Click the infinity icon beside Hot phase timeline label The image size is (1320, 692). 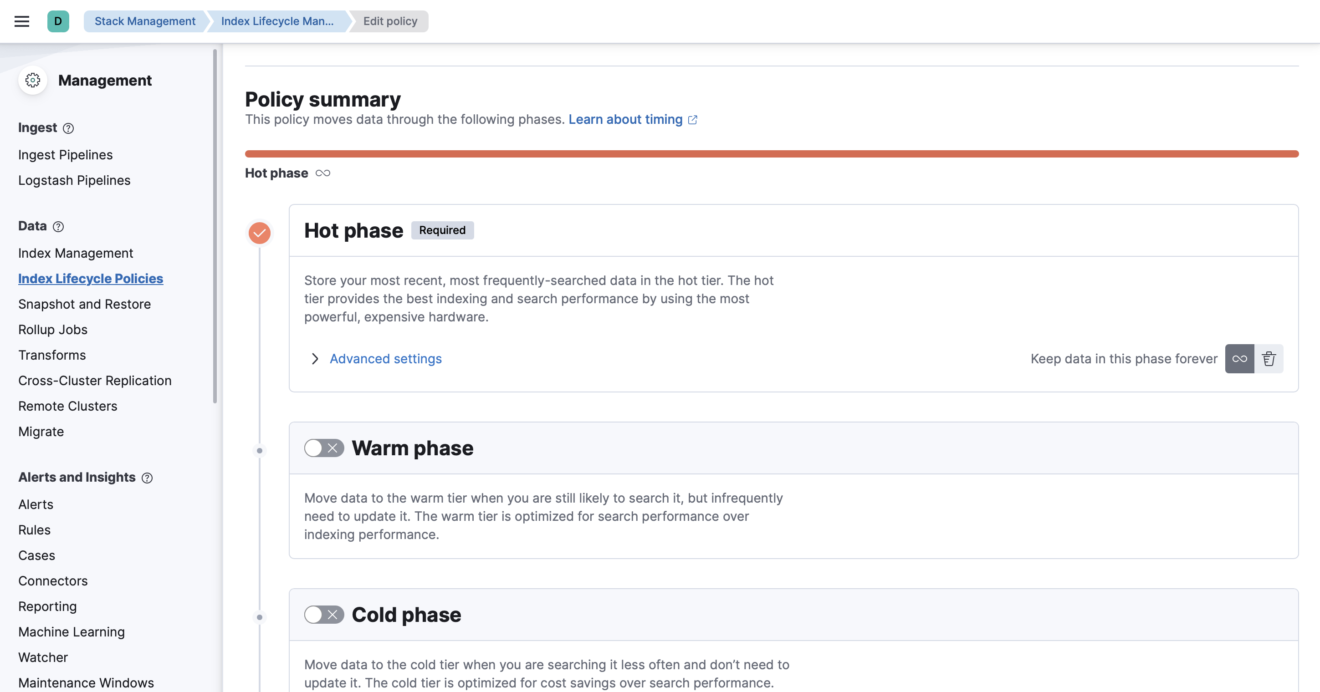pyautogui.click(x=322, y=172)
